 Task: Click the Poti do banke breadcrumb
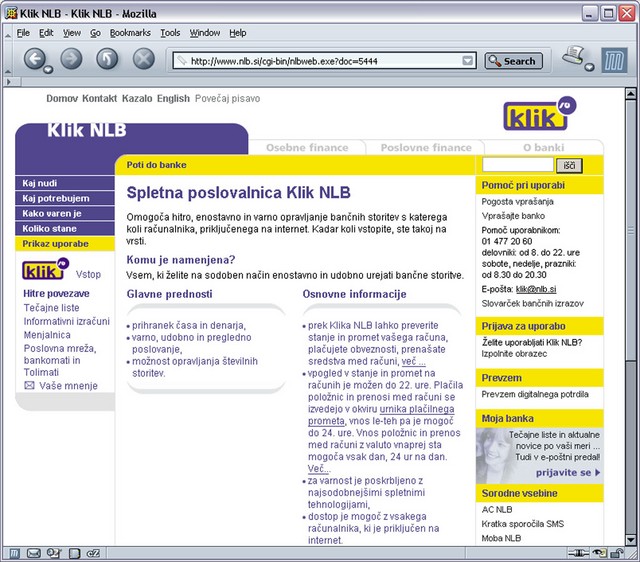tap(156, 165)
